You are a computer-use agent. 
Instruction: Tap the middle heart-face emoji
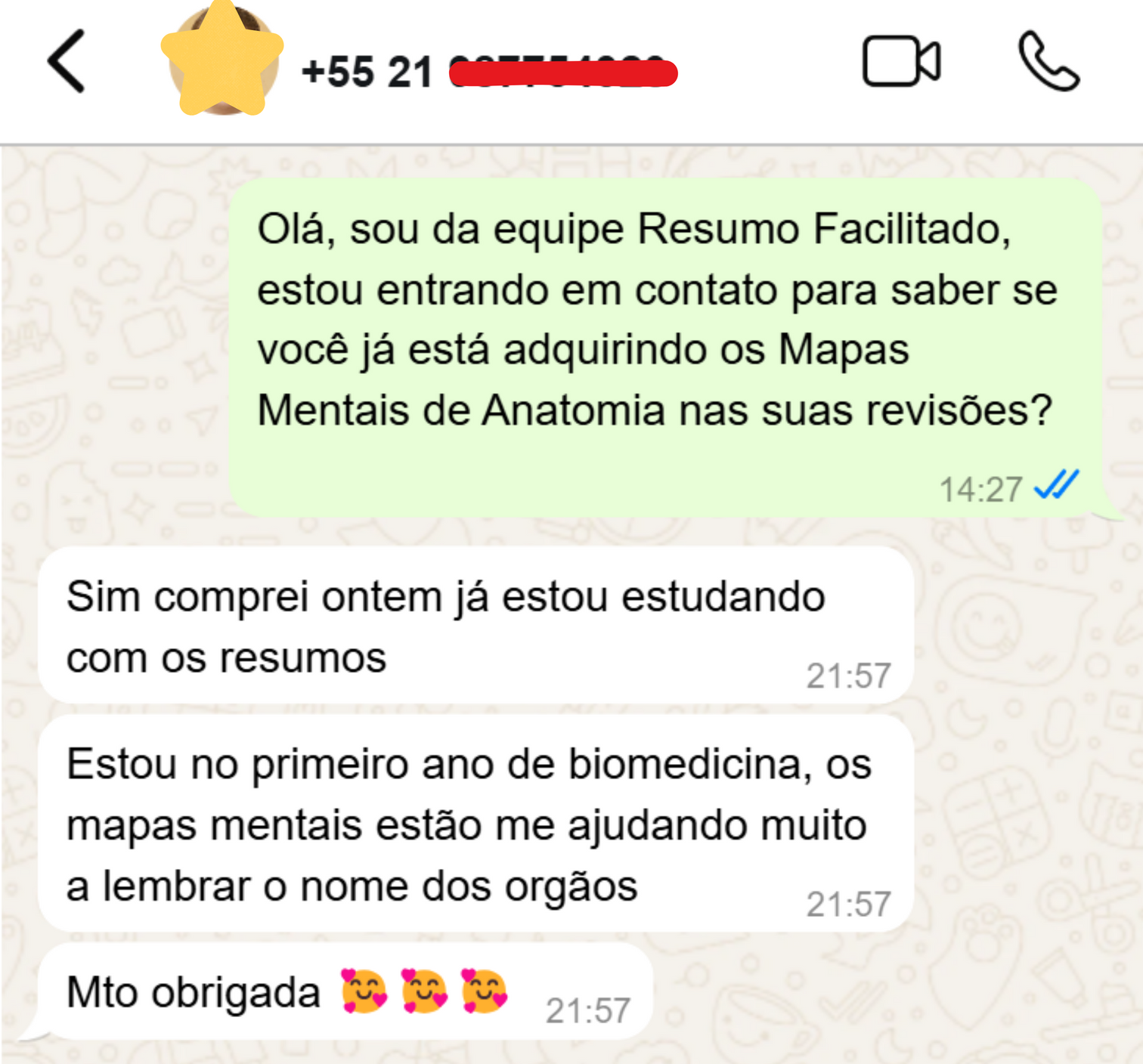coord(424,991)
